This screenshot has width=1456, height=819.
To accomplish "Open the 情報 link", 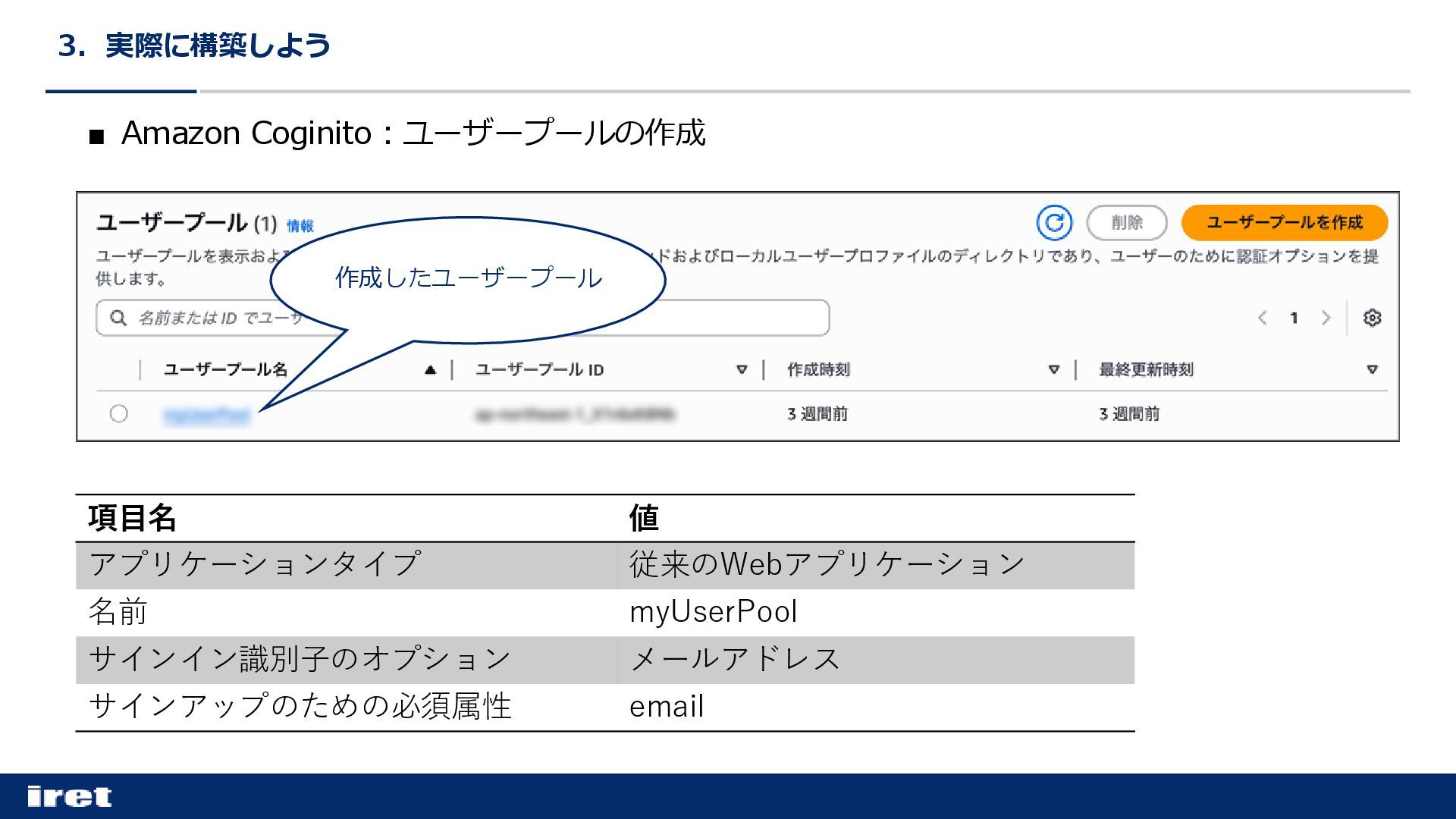I will [300, 226].
